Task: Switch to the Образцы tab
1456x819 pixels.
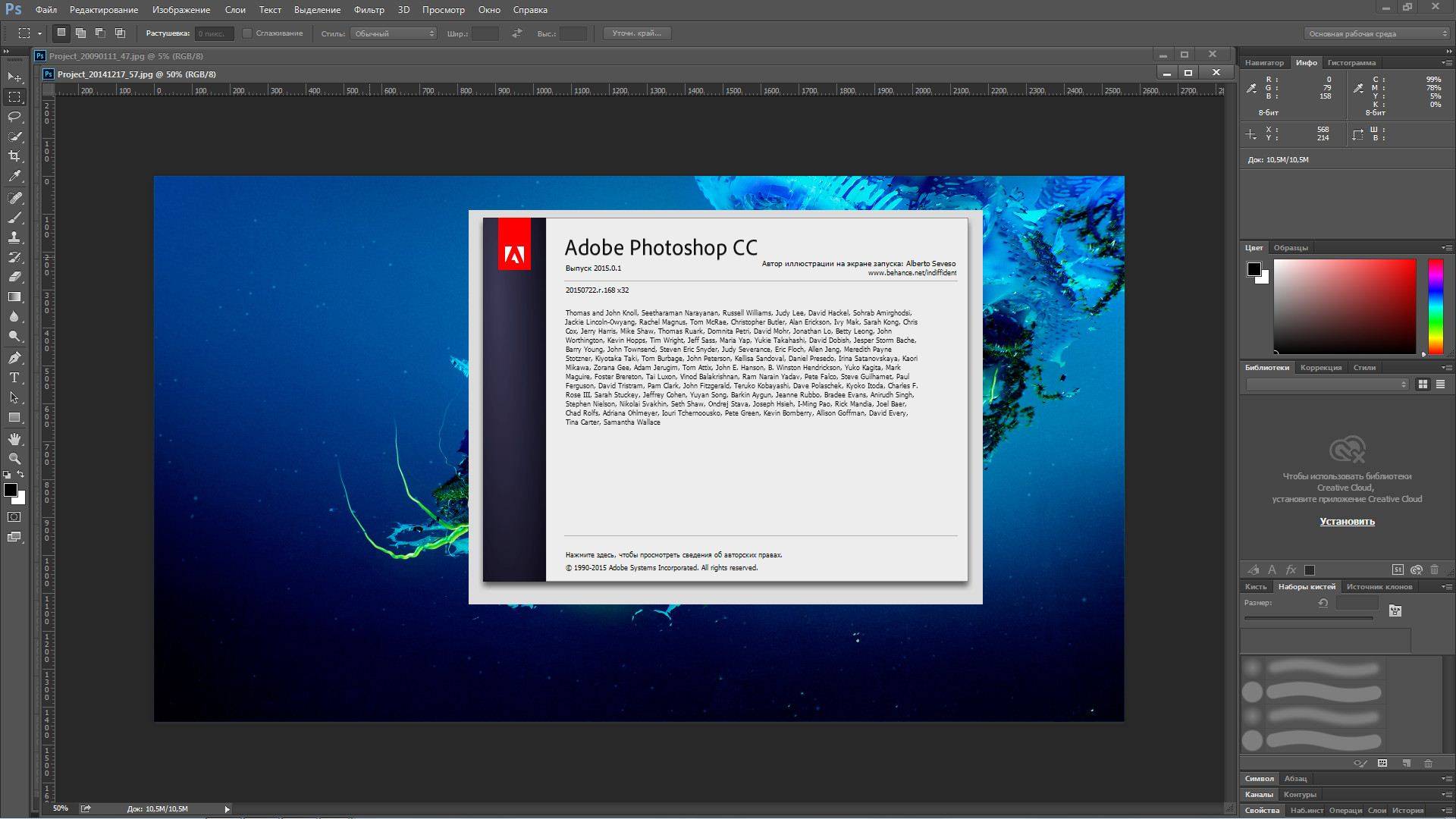Action: click(1291, 247)
